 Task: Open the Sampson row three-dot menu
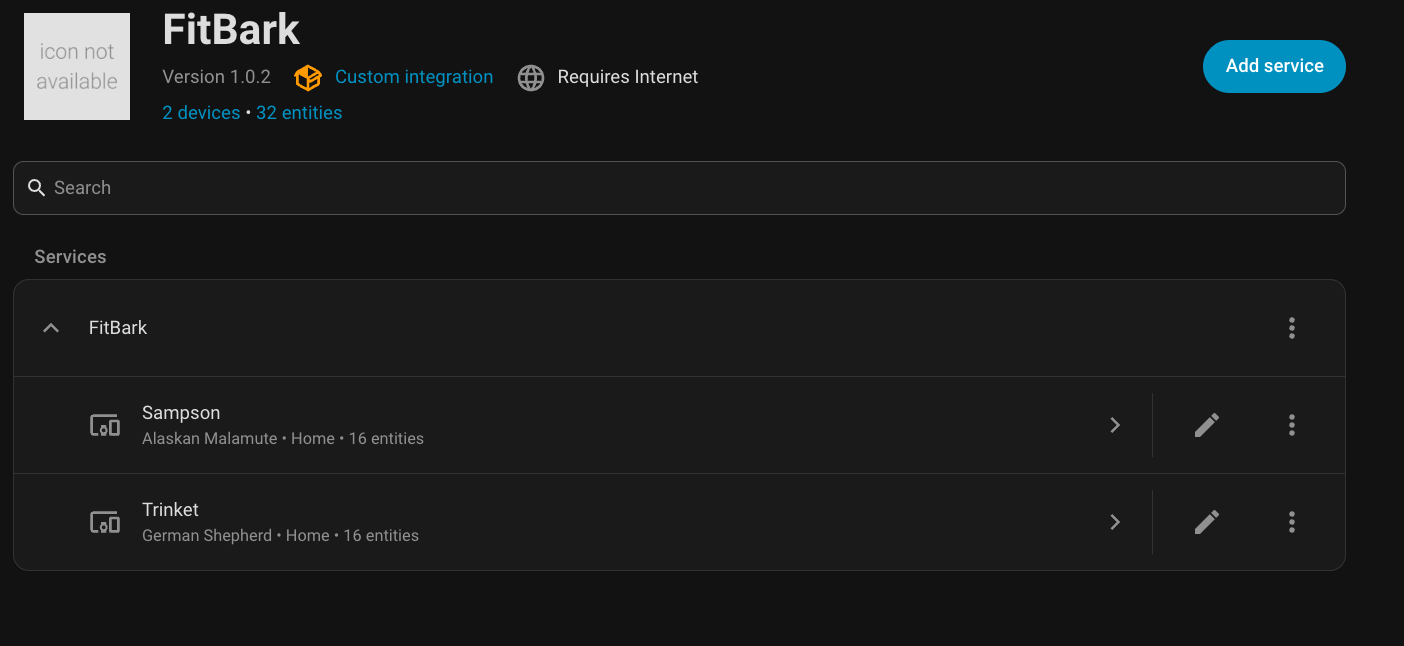[x=1292, y=425]
